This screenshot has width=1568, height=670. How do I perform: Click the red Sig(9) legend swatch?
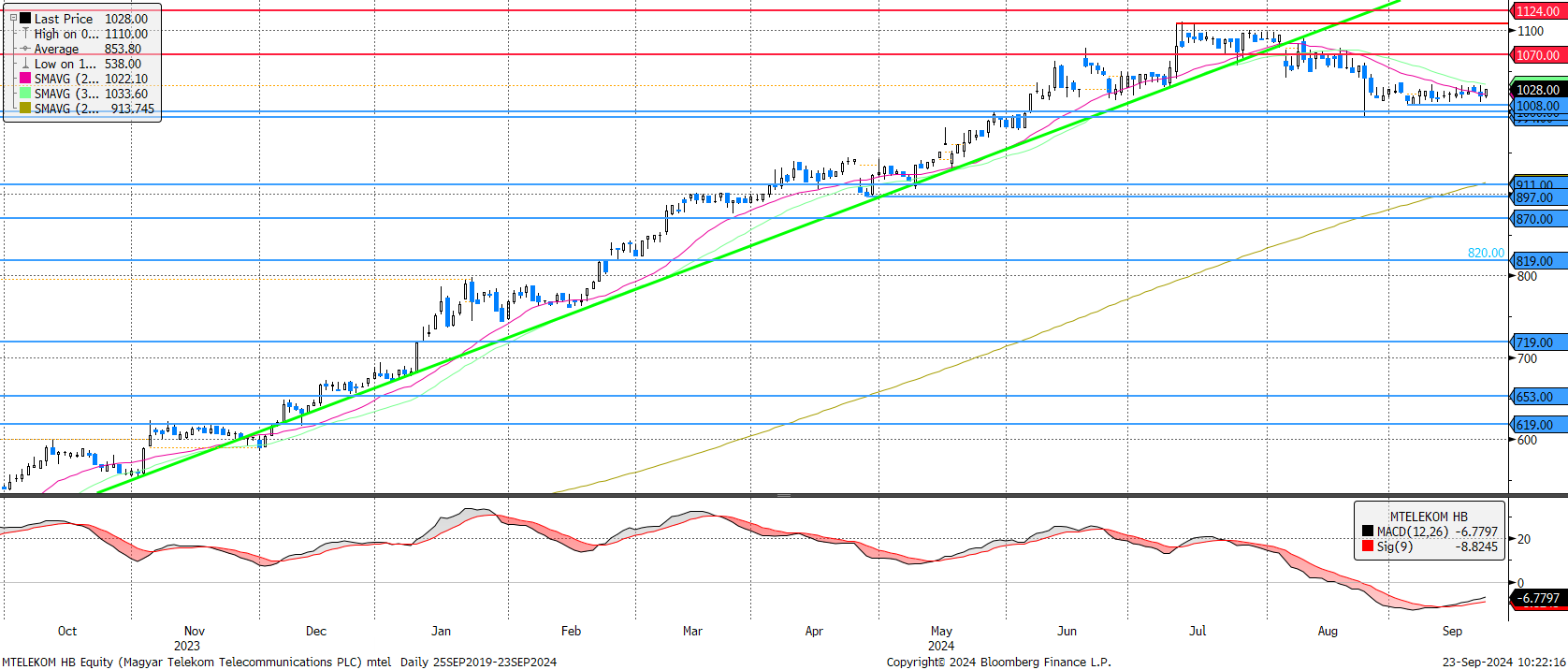coord(1368,546)
